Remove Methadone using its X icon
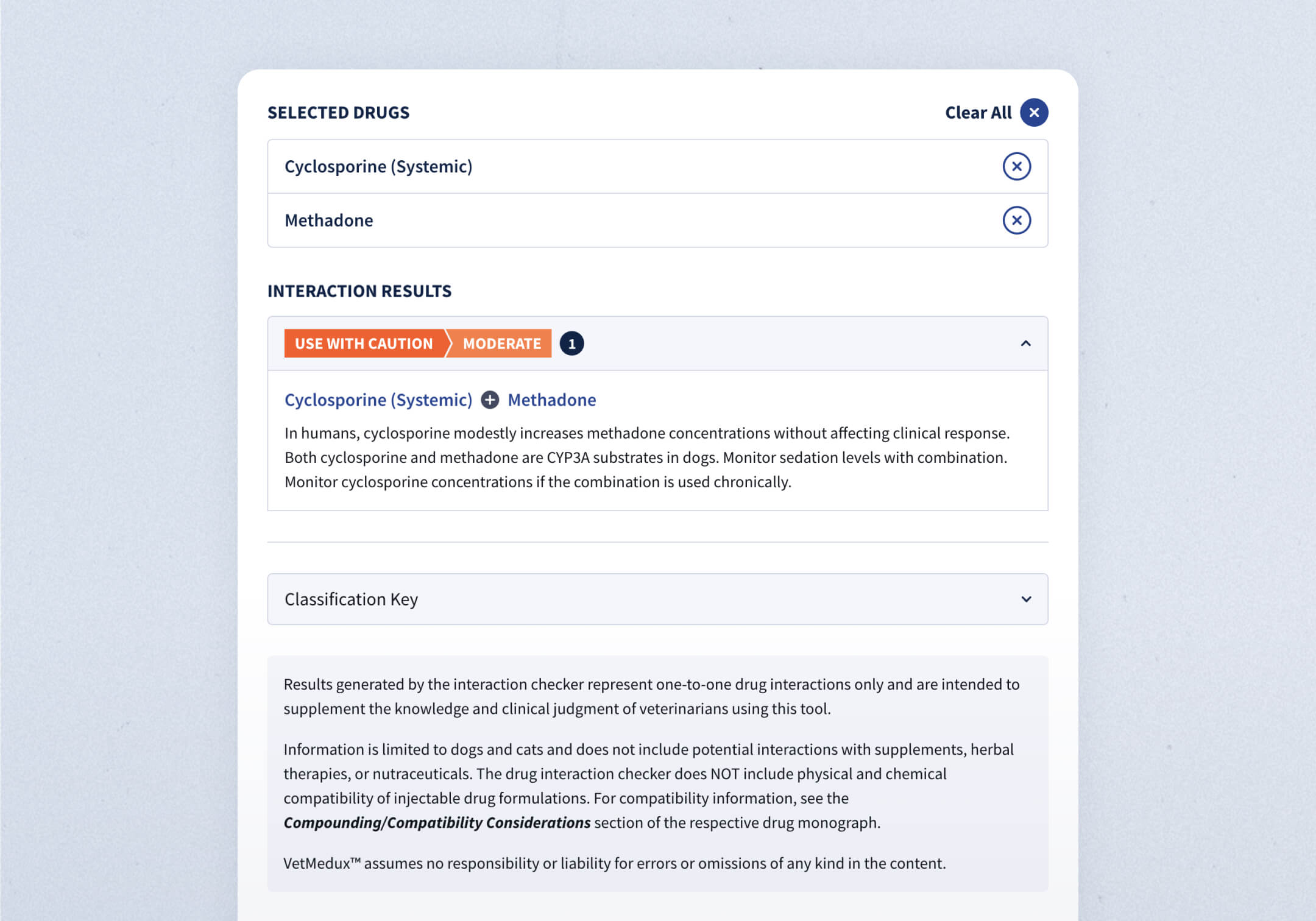This screenshot has width=1316, height=921. (1016, 220)
